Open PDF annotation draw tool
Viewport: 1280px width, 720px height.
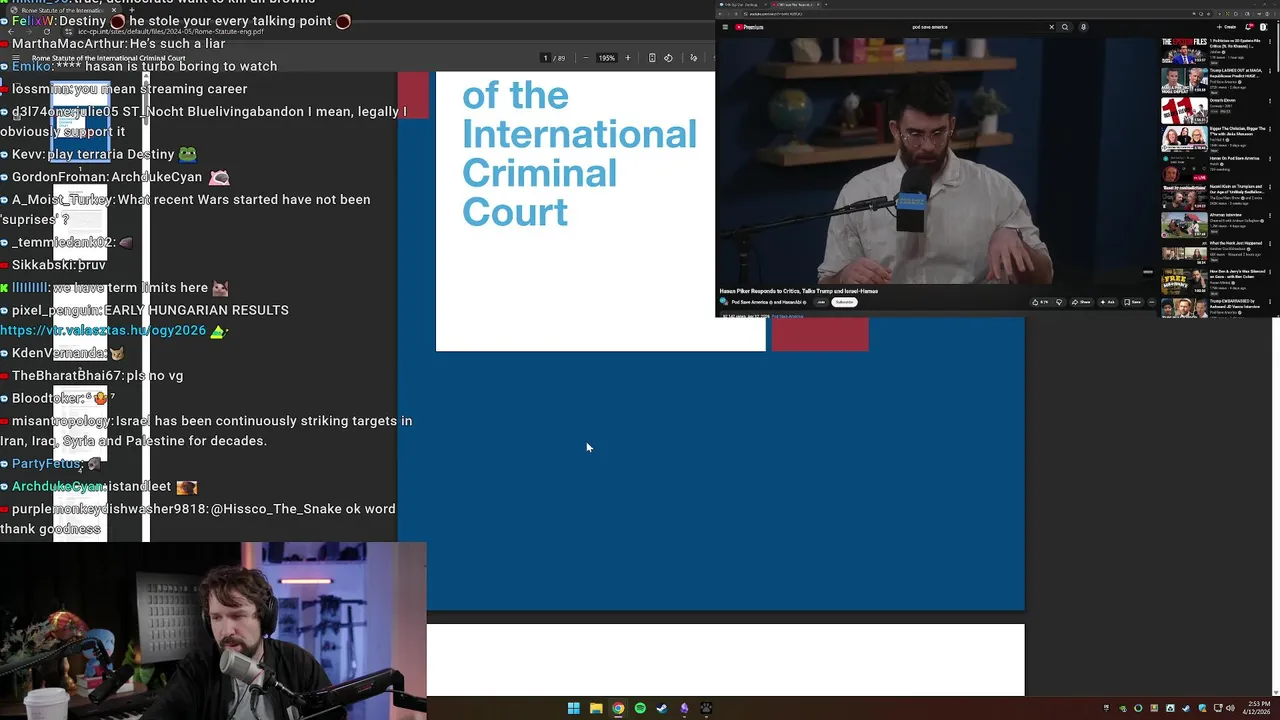[694, 58]
